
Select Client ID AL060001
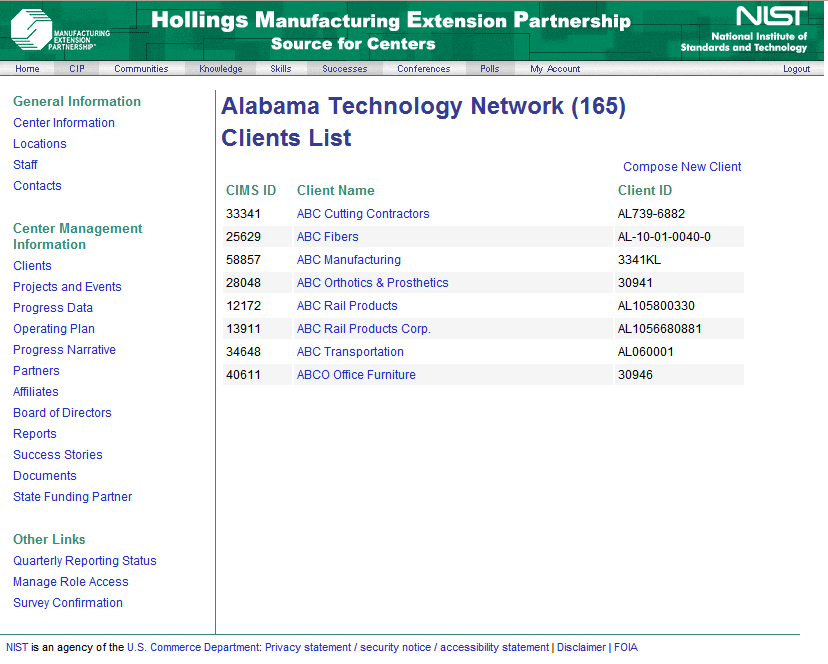point(646,352)
